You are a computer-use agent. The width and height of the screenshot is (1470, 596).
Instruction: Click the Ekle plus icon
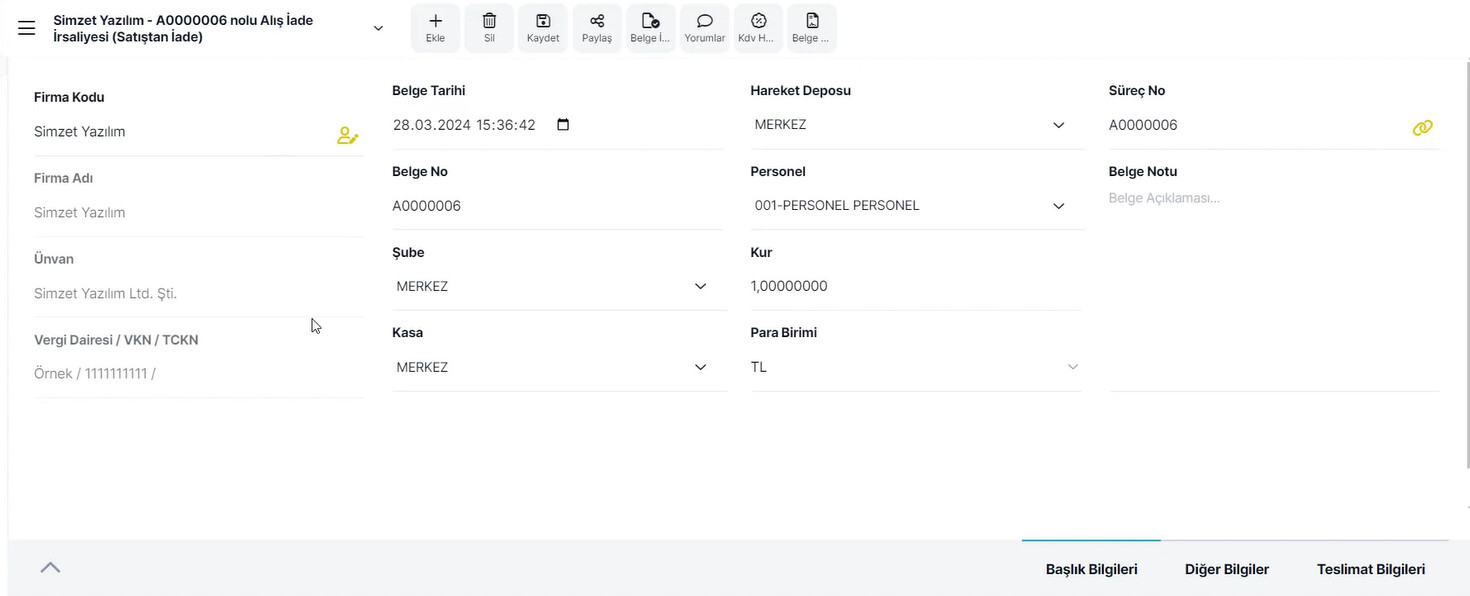pos(435,21)
